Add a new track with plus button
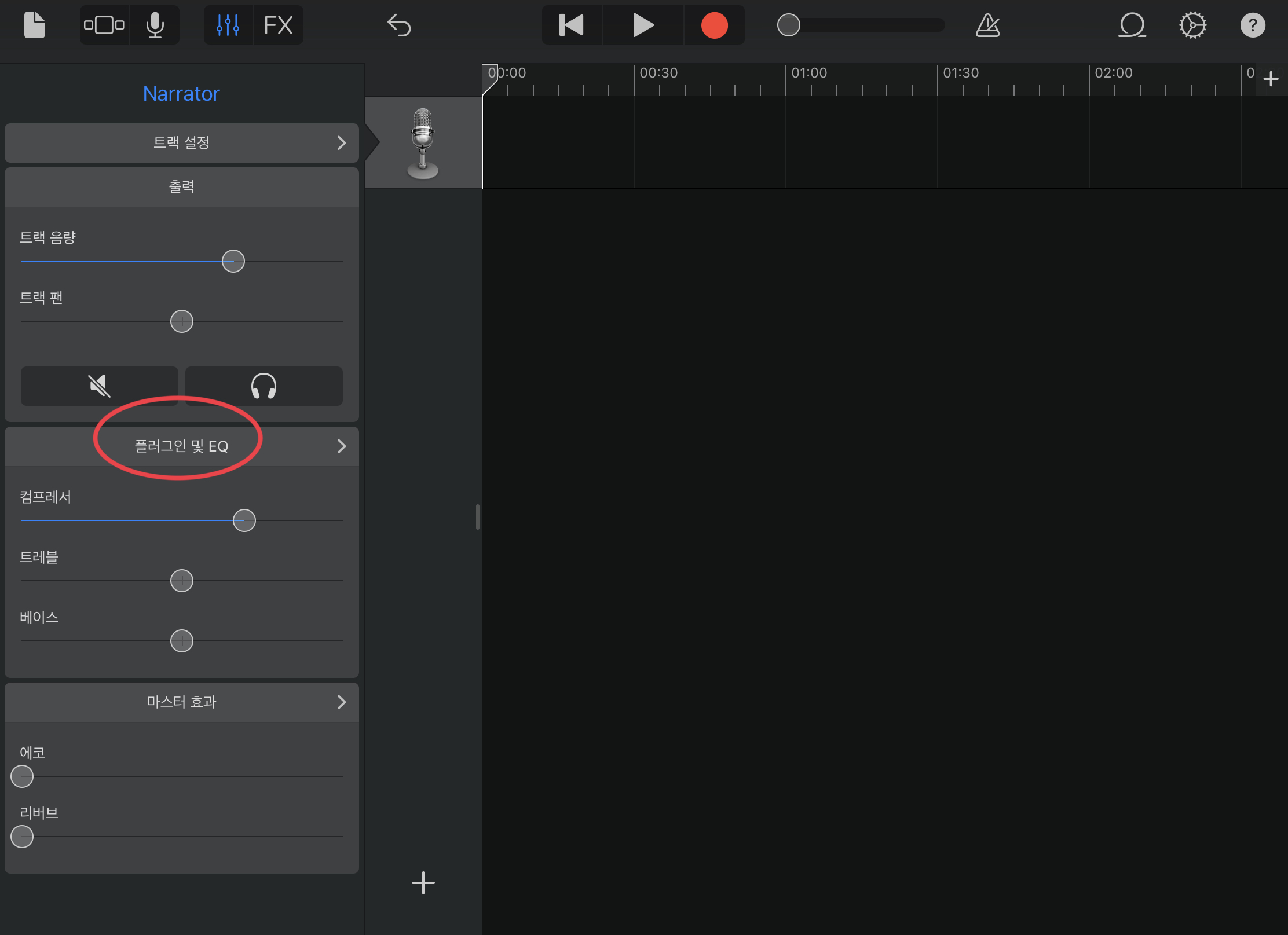 pos(423,883)
